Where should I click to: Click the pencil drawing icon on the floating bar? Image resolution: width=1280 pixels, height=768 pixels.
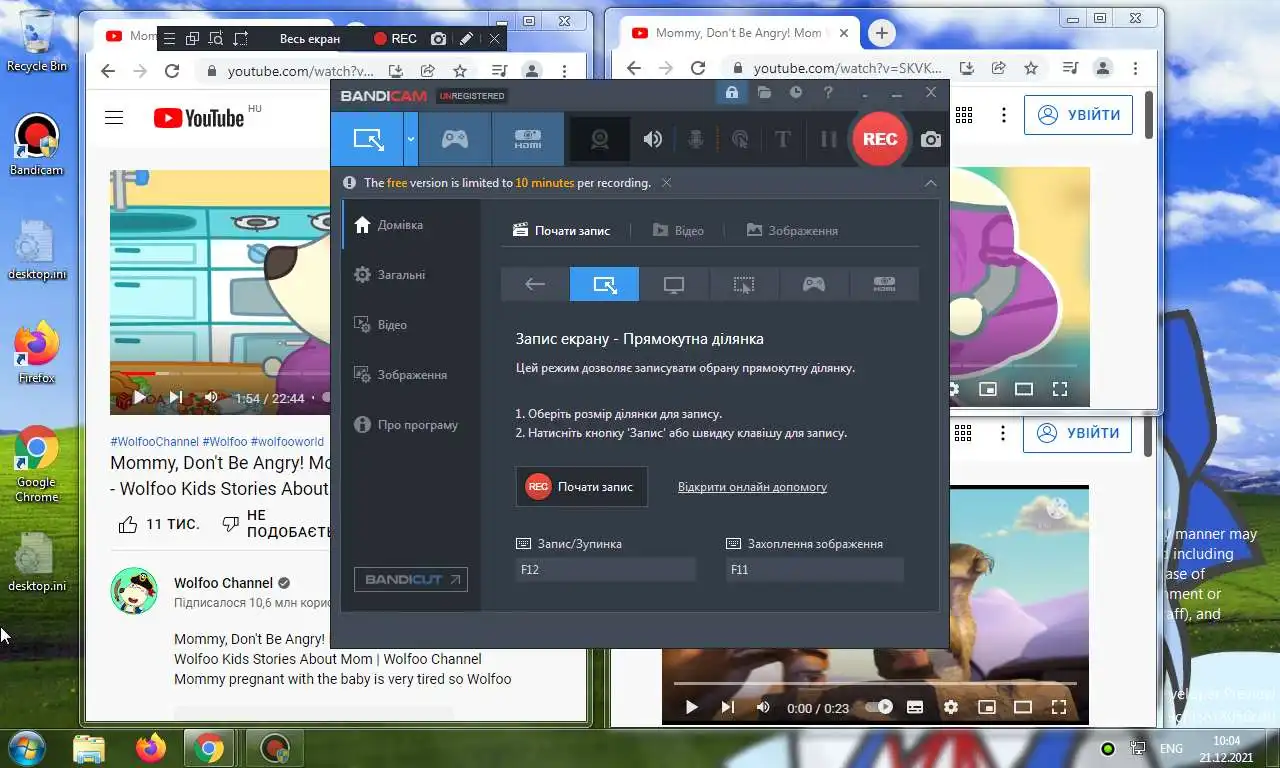coord(466,39)
